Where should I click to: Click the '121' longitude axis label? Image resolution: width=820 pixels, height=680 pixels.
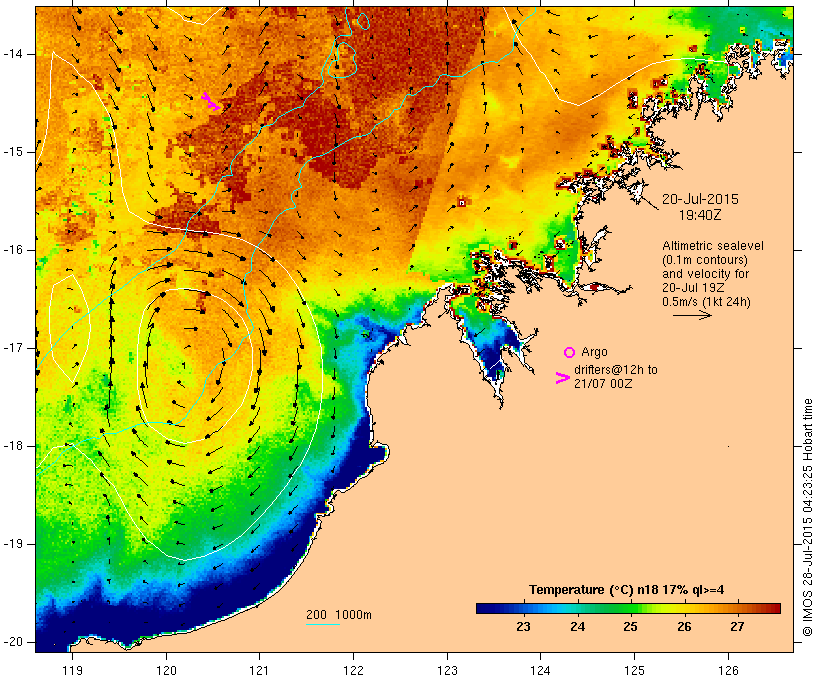point(259,670)
